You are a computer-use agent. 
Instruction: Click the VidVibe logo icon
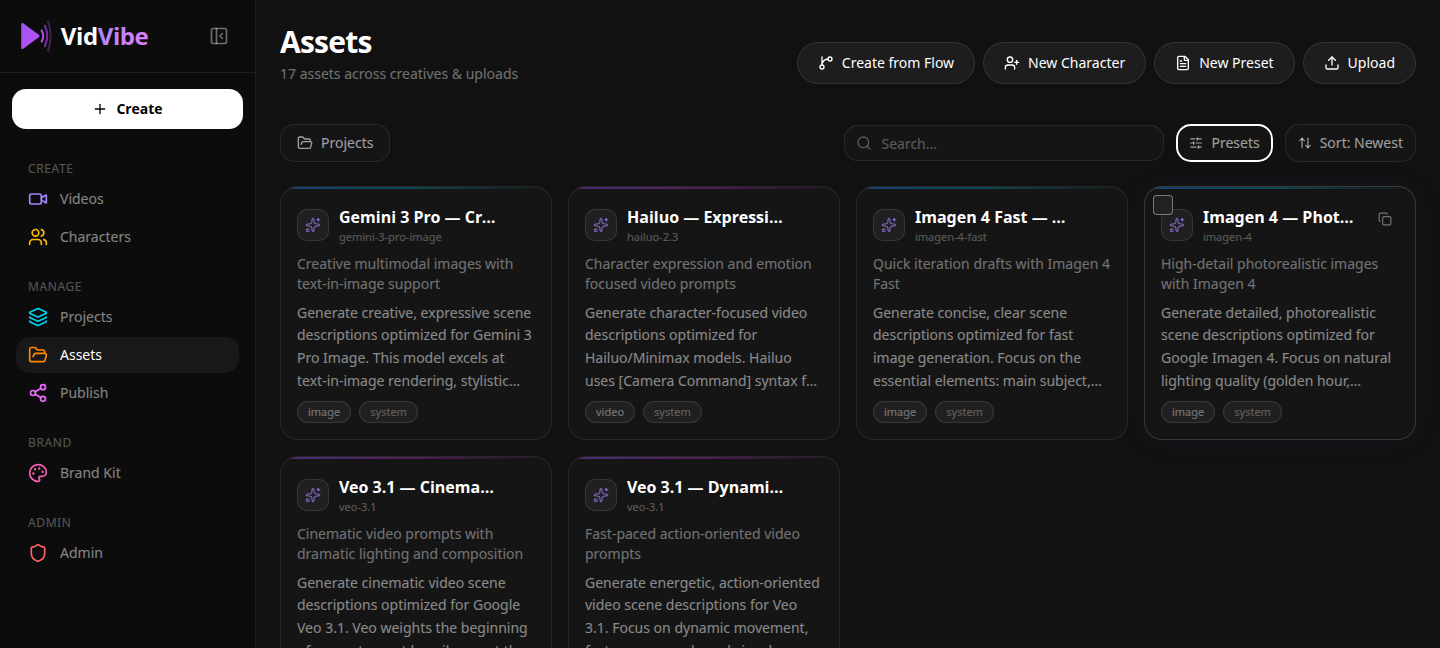35,36
